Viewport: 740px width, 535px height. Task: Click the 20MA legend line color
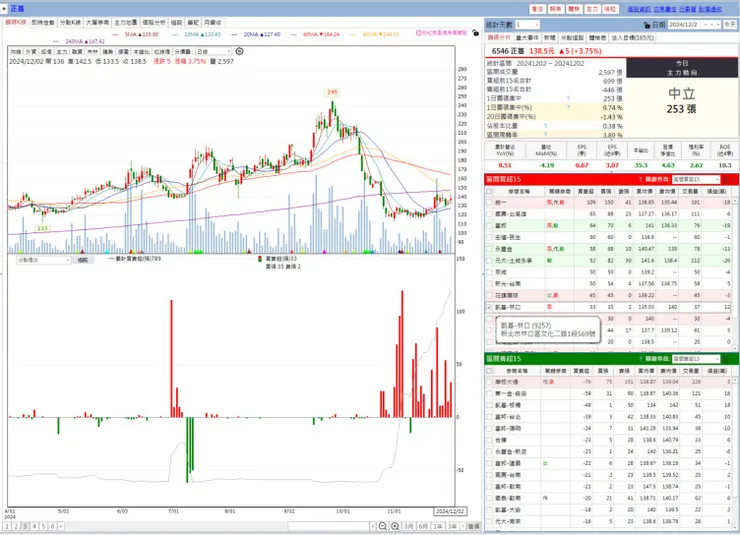click(235, 34)
